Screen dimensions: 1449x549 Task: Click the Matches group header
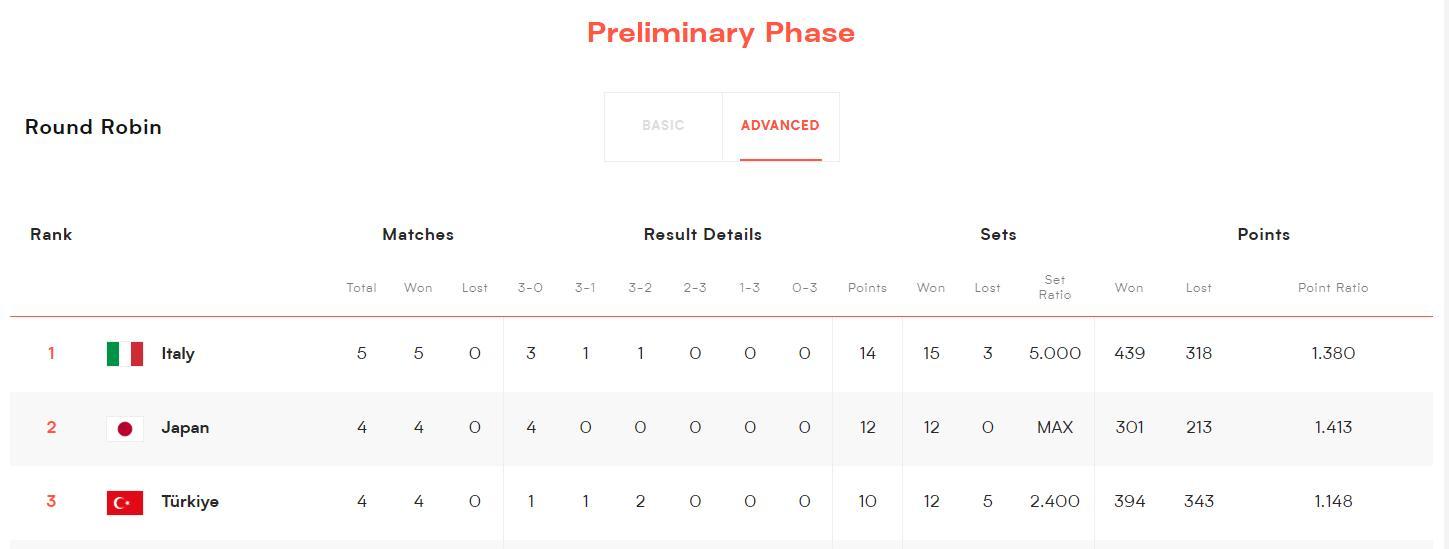418,235
